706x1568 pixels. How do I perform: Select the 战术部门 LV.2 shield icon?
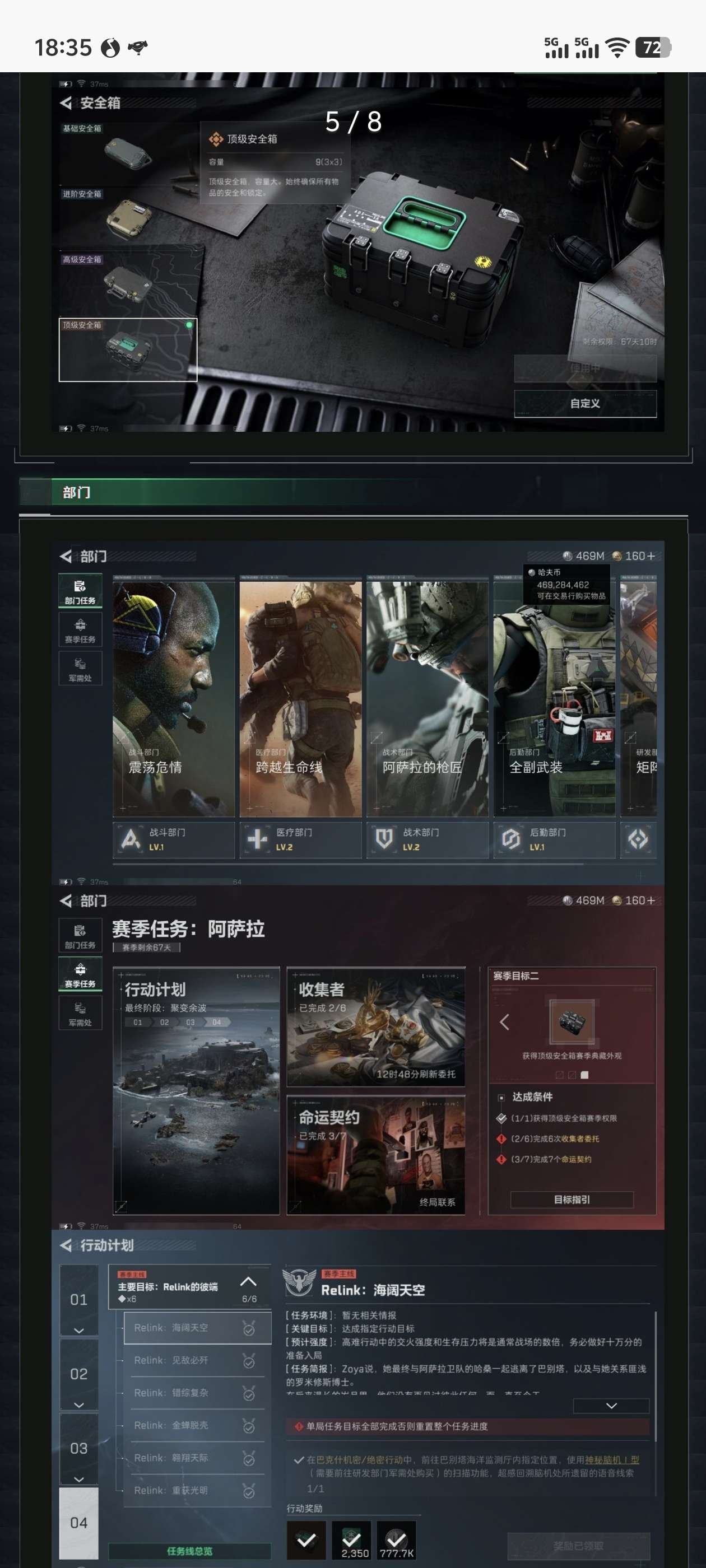[384, 839]
